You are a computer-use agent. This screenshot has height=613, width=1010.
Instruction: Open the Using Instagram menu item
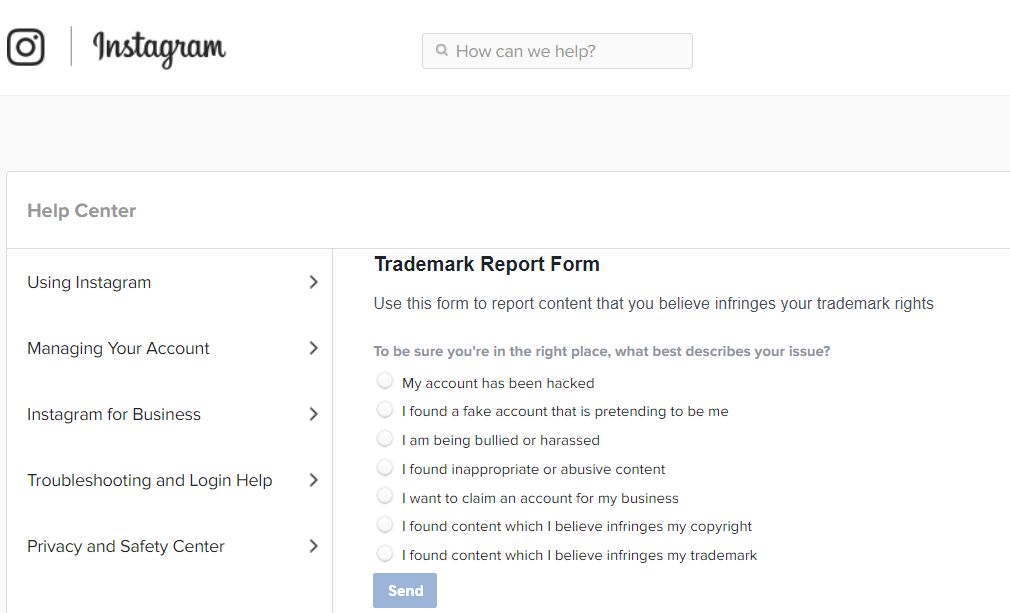pos(89,282)
